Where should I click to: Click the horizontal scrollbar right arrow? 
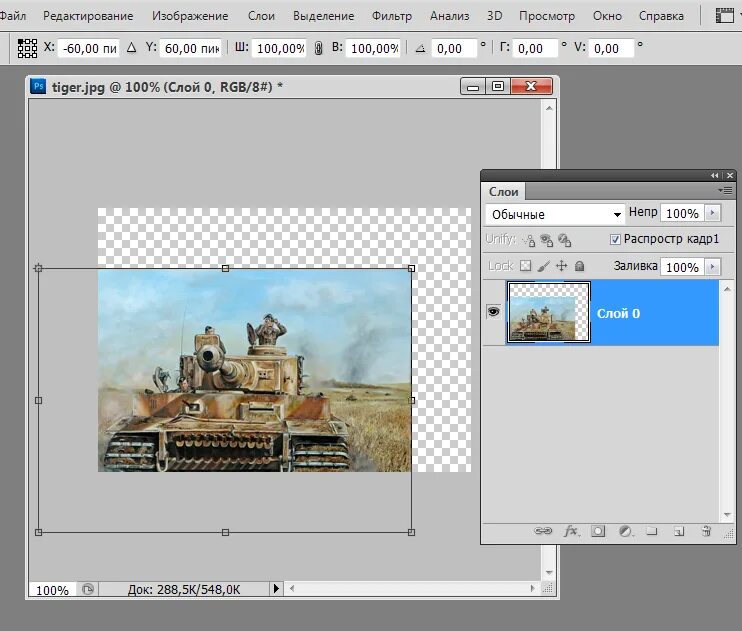click(533, 588)
